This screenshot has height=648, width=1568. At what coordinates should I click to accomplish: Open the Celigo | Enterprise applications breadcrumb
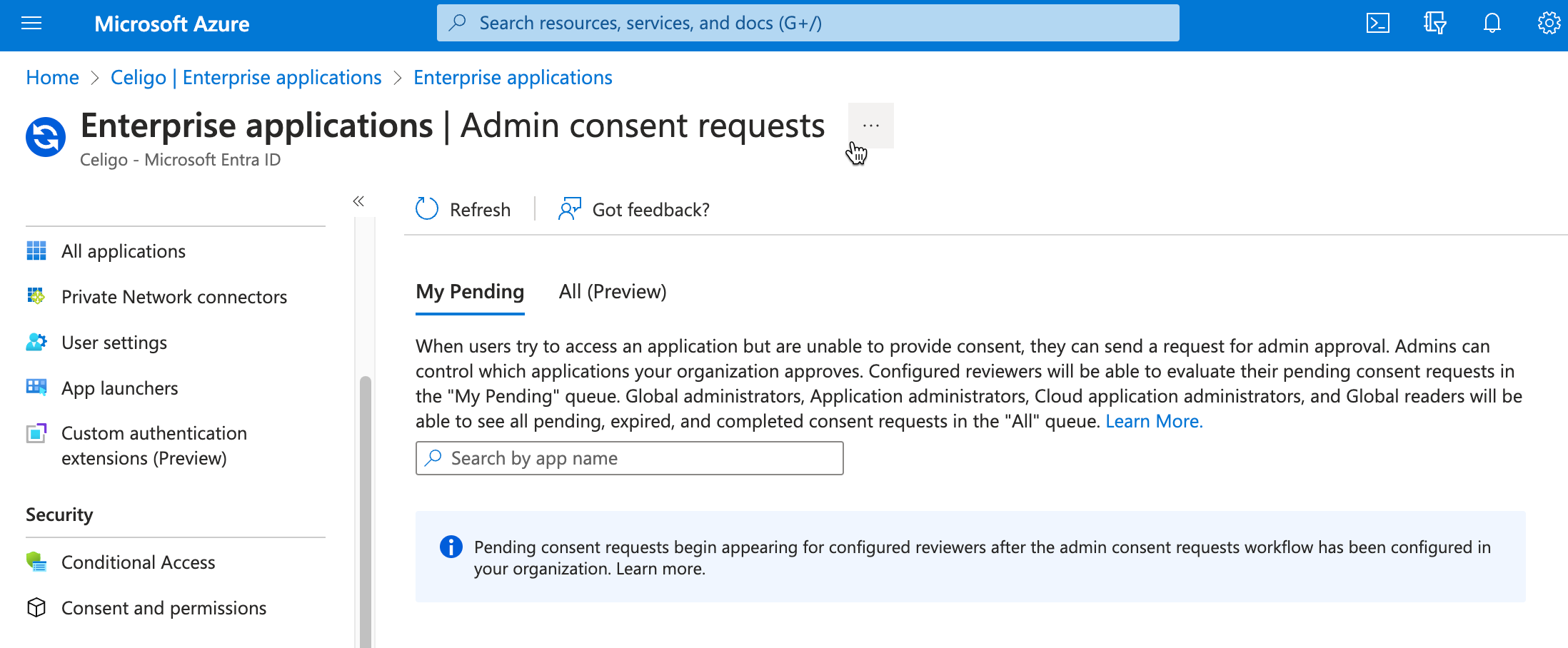tap(246, 77)
